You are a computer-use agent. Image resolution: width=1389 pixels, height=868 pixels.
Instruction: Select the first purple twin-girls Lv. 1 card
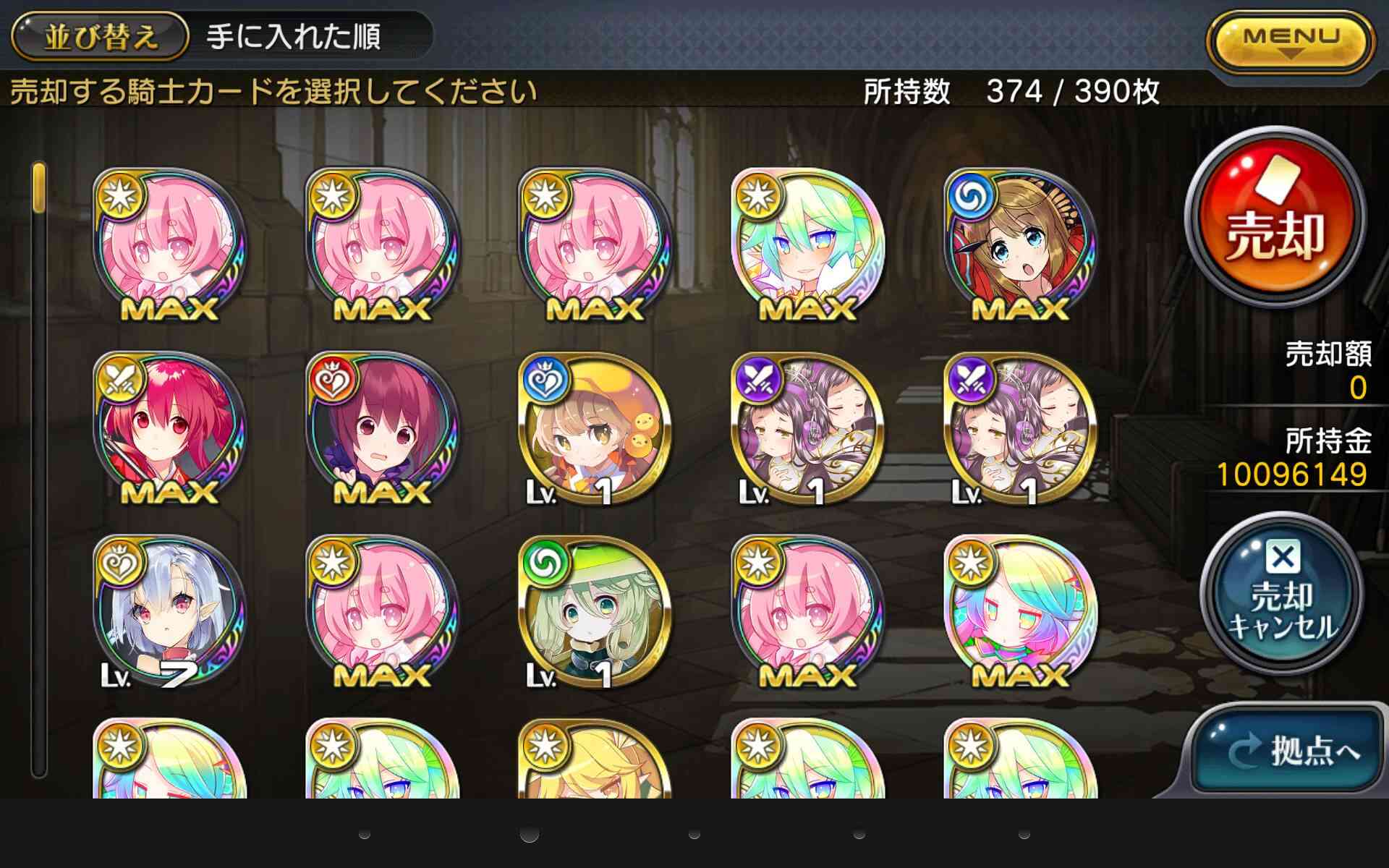[807, 429]
